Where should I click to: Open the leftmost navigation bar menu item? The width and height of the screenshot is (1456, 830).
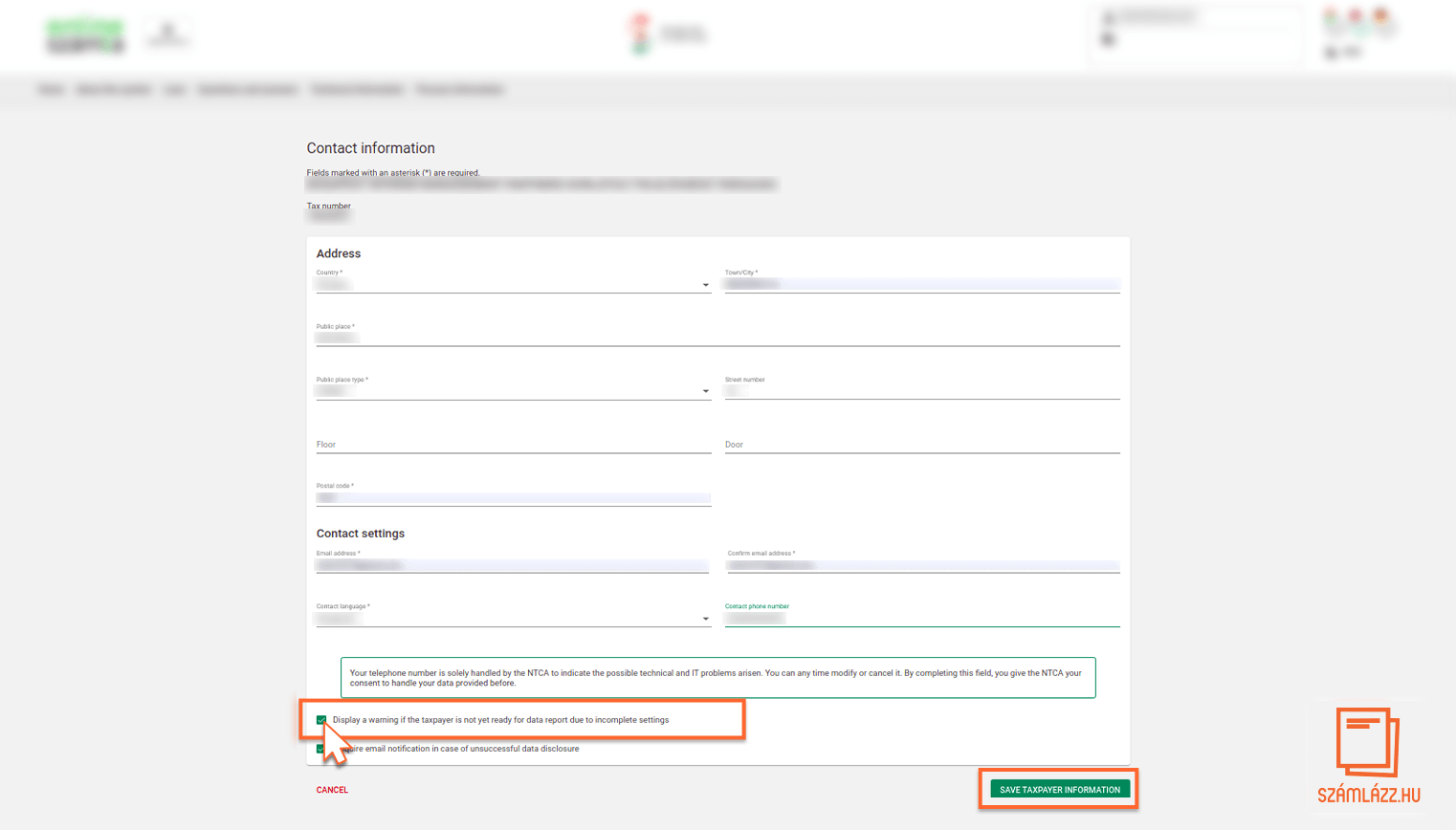click(51, 90)
